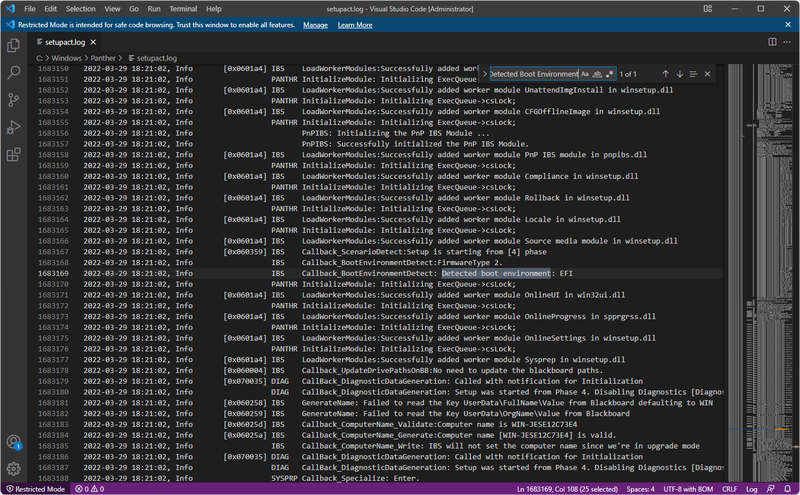Click line number 1683169 in gutter
Screen dimensions: 800x495
coord(53,274)
